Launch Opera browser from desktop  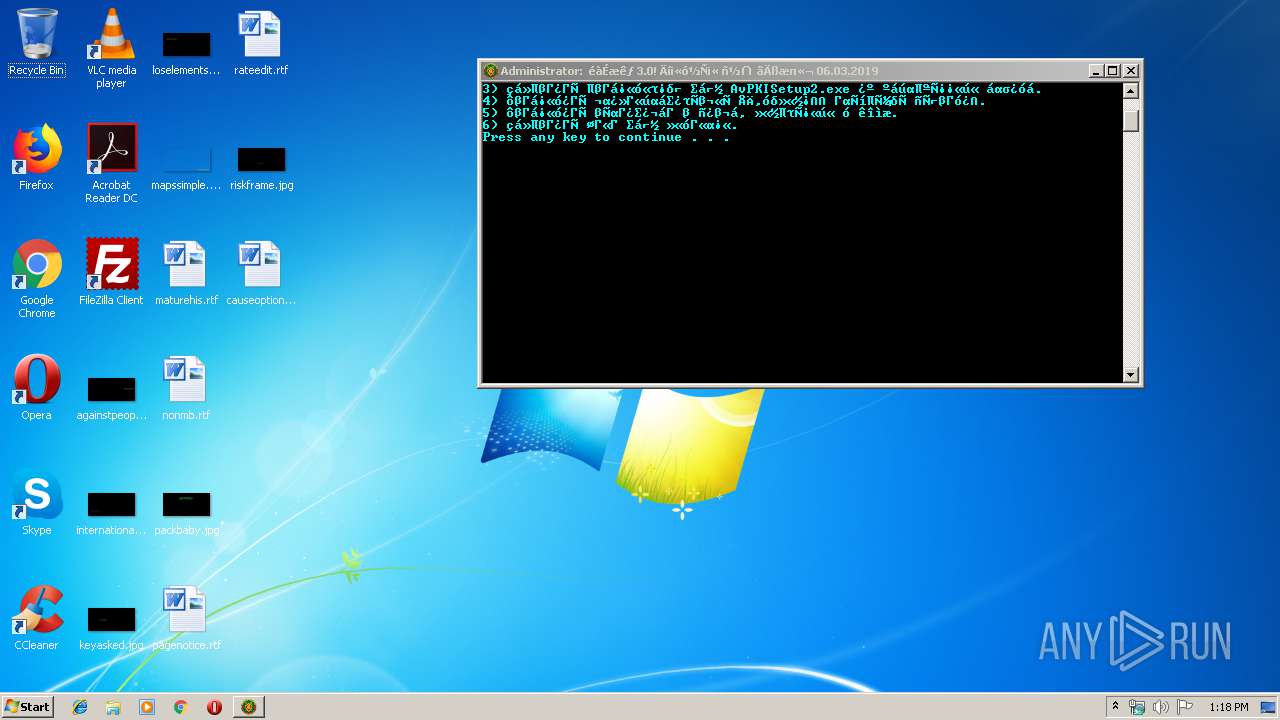[36, 387]
